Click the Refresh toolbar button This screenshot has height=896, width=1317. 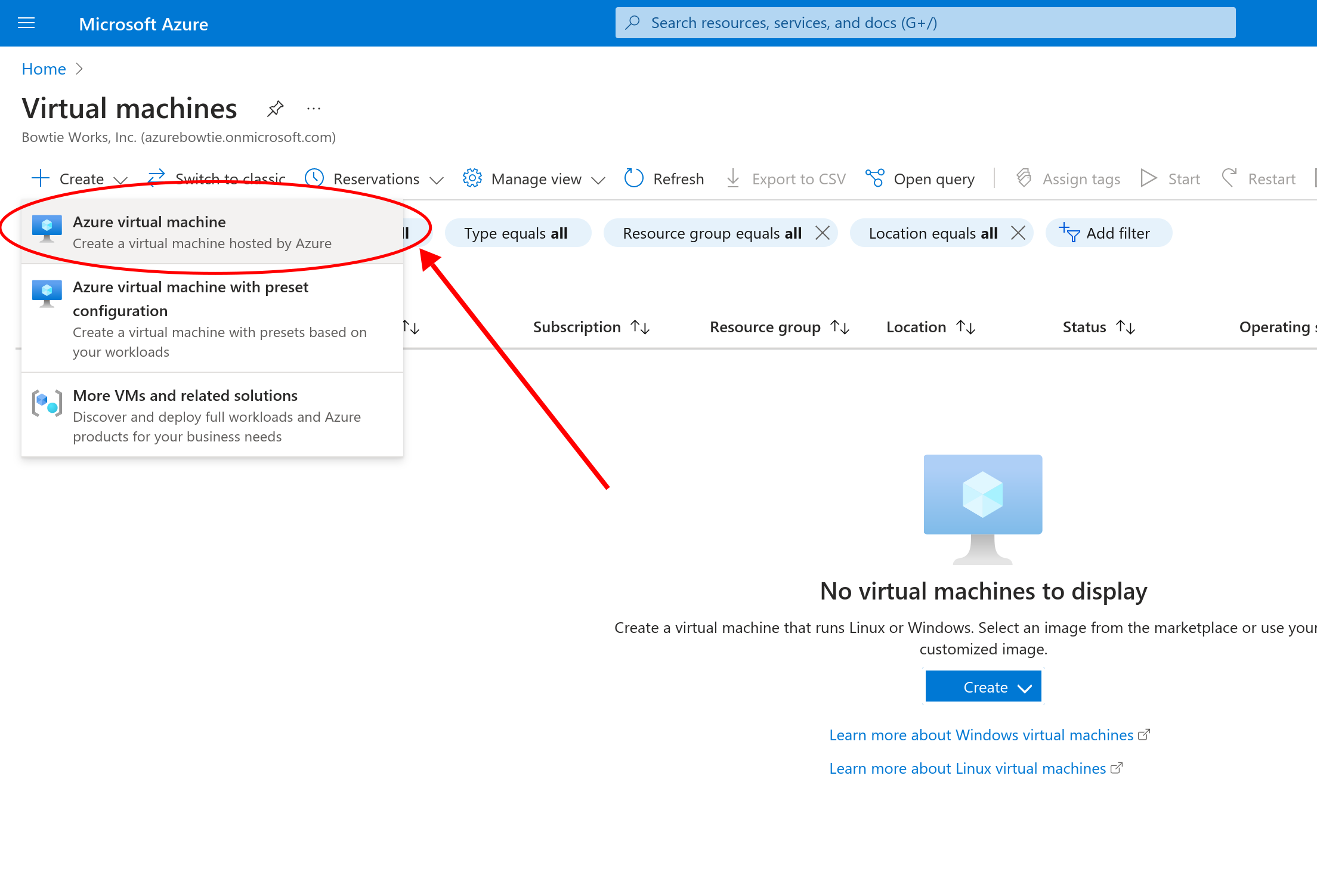coord(664,178)
